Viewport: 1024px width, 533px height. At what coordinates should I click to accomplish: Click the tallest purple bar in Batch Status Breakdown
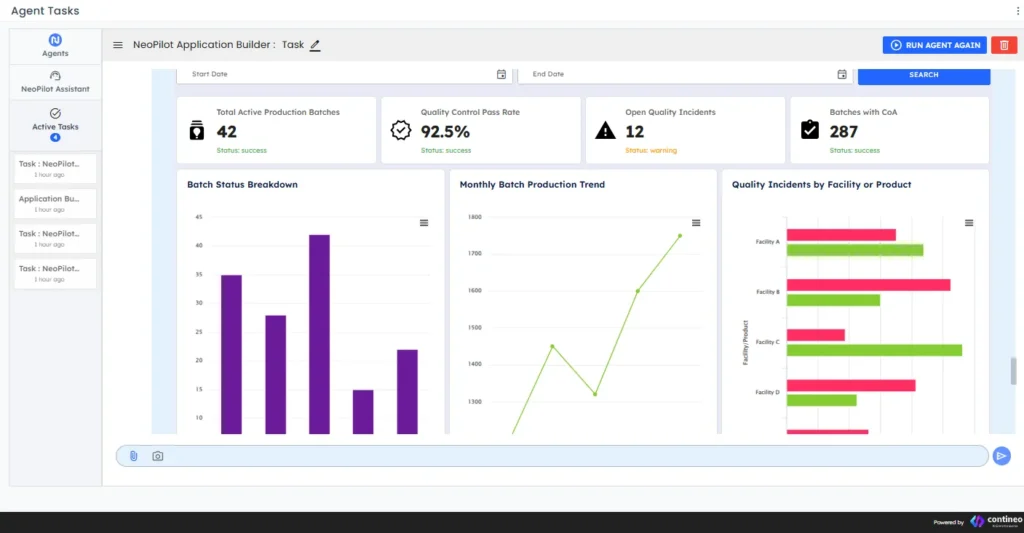tap(319, 334)
